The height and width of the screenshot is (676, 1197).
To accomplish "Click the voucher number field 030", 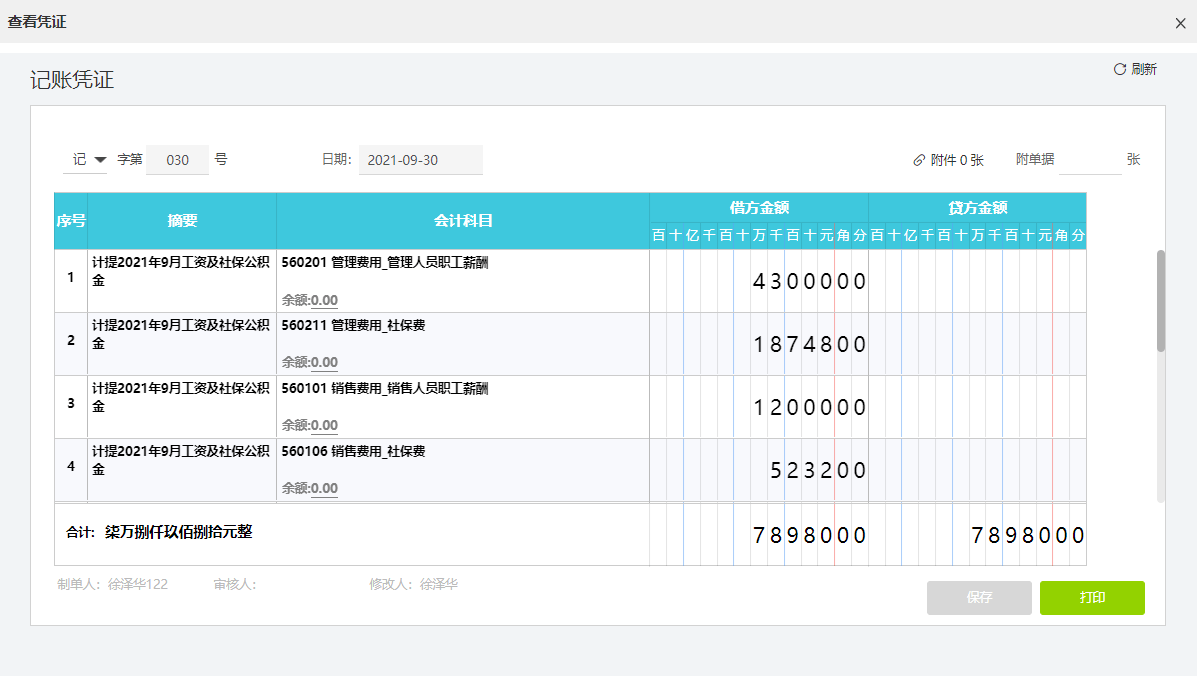I will [x=177, y=160].
